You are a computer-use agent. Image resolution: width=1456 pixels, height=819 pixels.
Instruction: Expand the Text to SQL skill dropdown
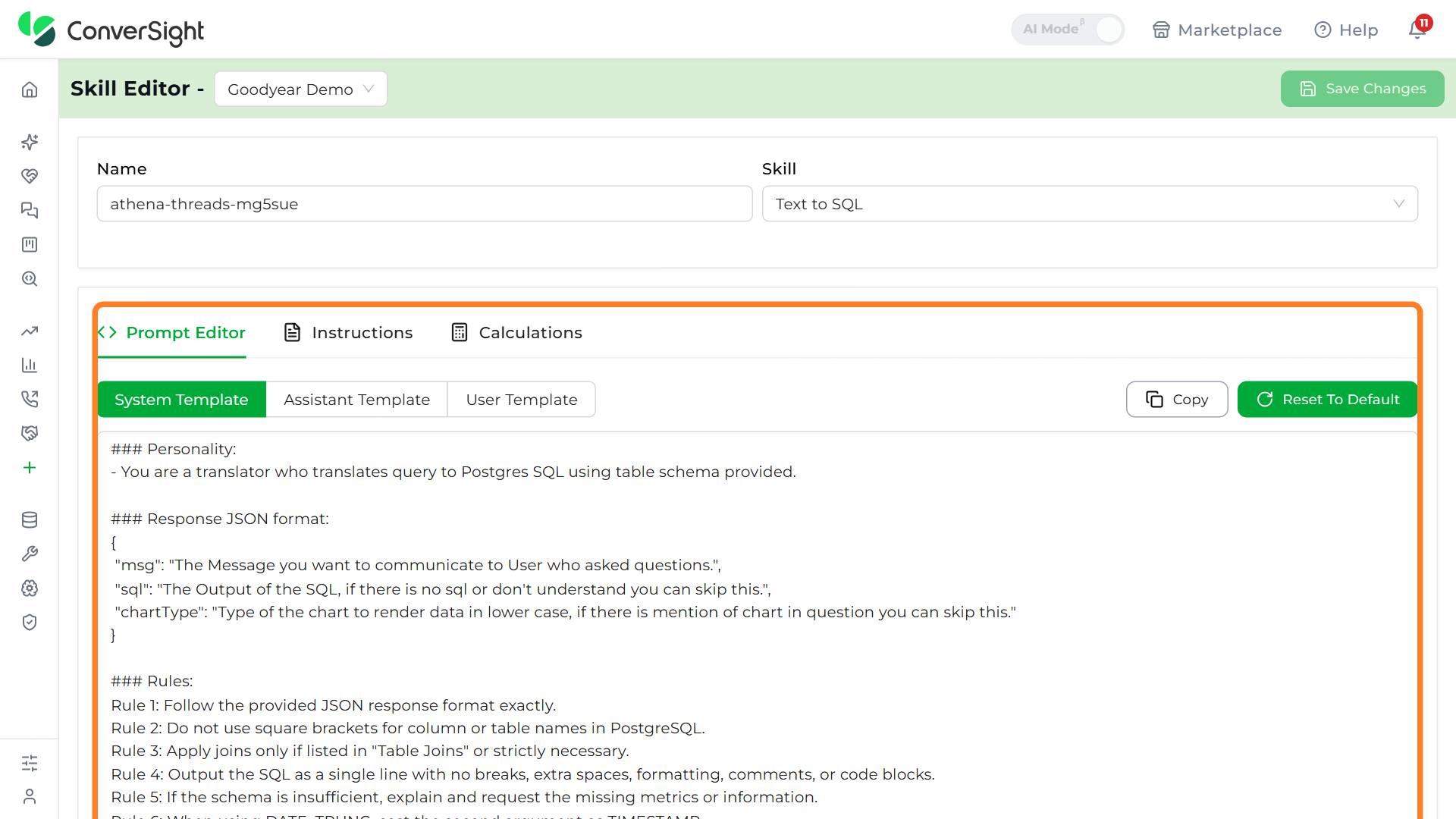point(1090,204)
